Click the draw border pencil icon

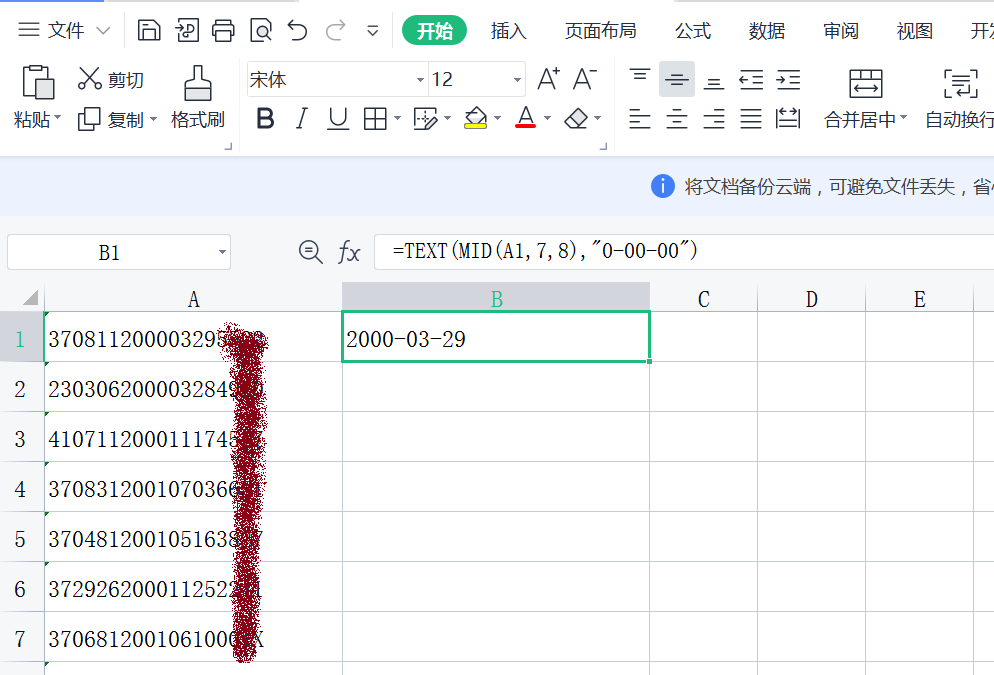(425, 119)
